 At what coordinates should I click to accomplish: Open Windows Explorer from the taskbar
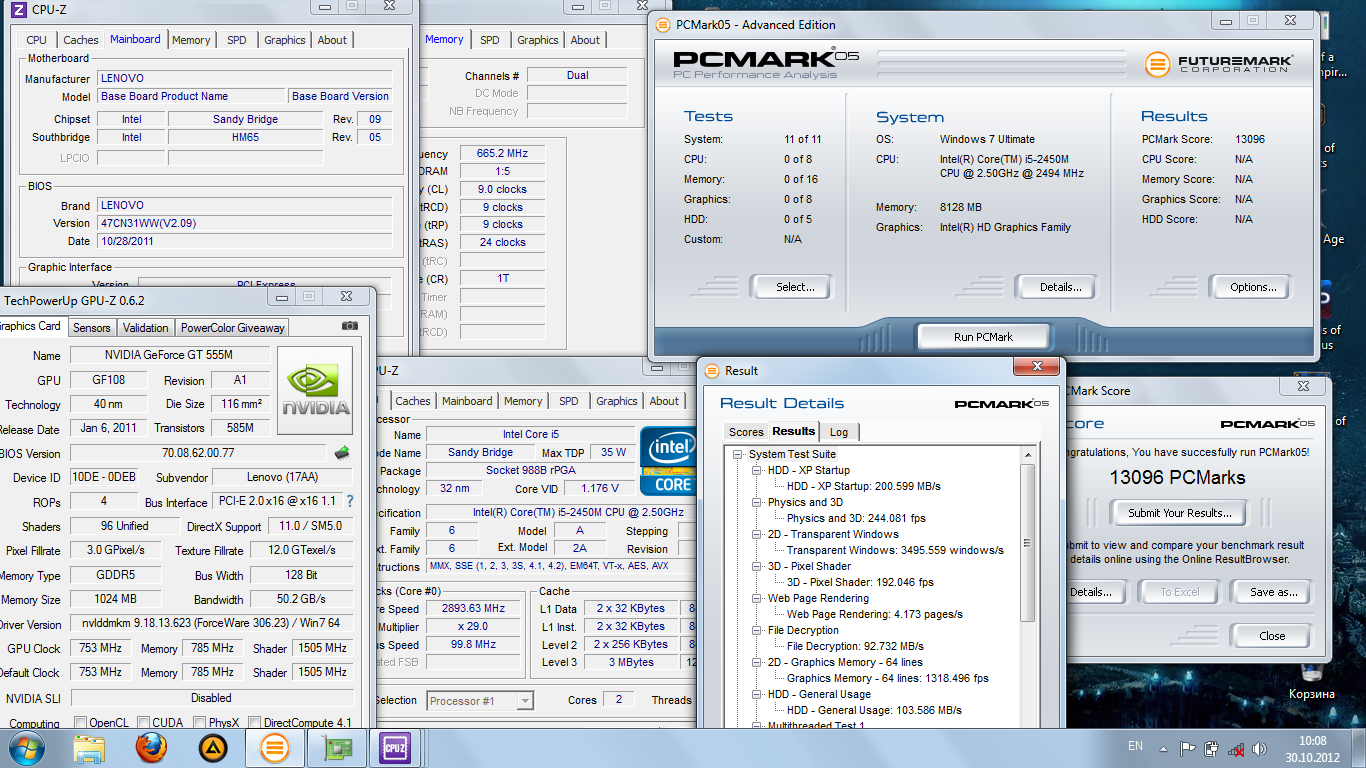click(x=89, y=748)
